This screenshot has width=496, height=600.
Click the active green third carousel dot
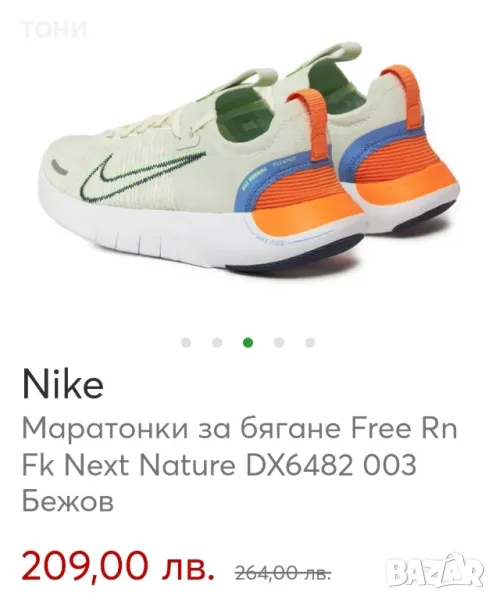pos(248,342)
